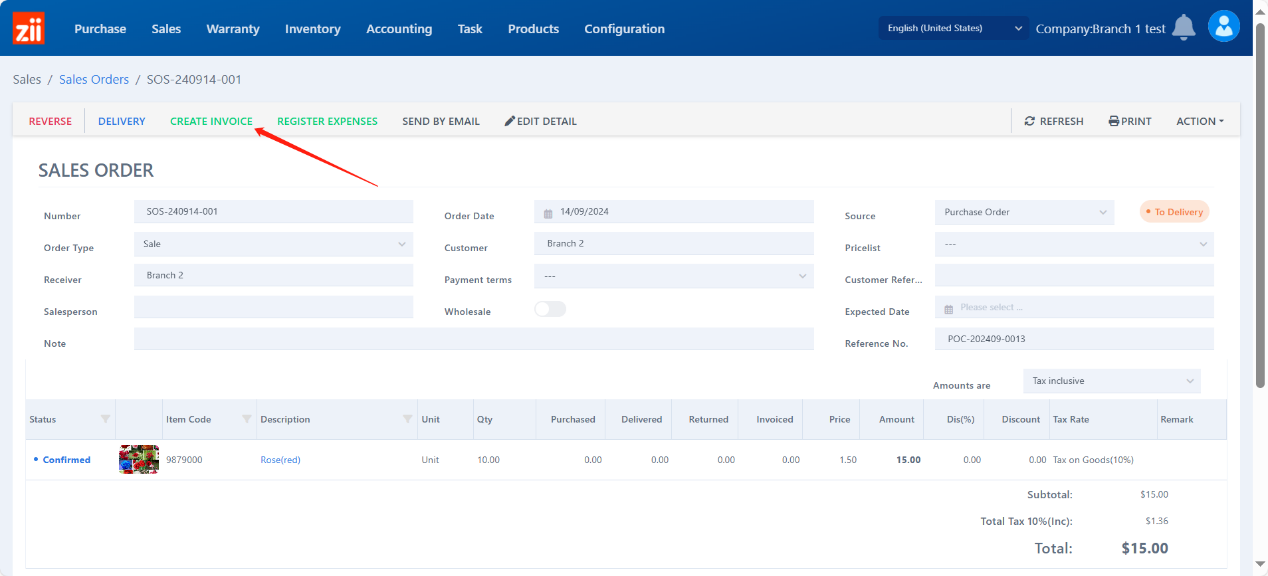Print the sales order
The image size is (1268, 576).
tap(1130, 121)
